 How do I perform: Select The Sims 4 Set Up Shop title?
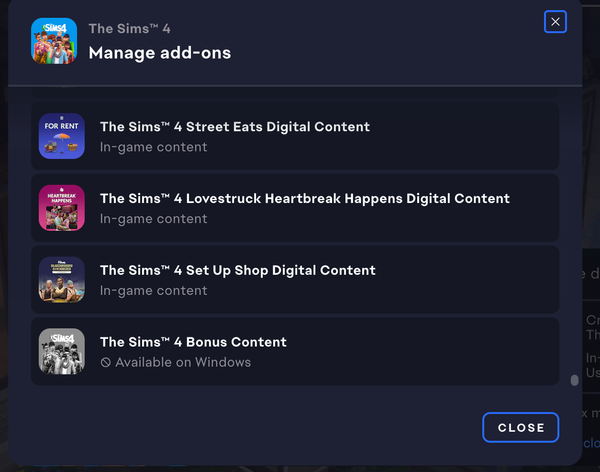point(237,270)
